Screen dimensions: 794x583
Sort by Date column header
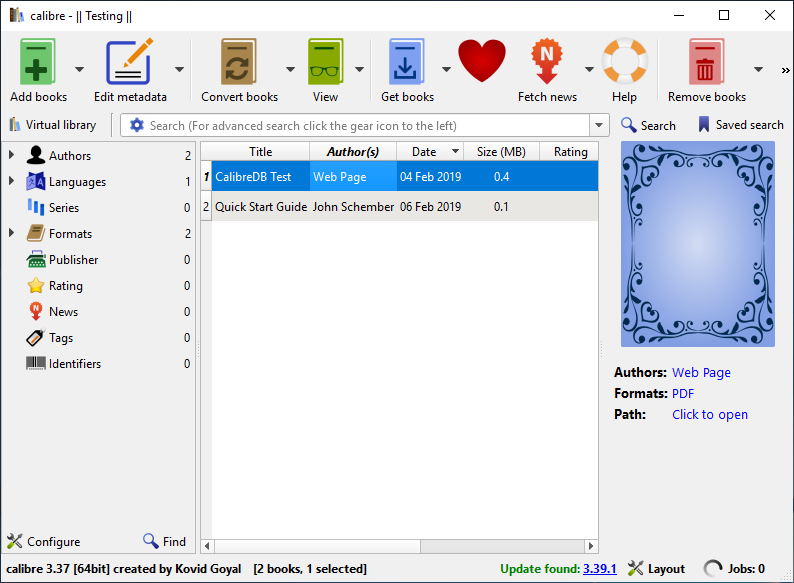coord(429,151)
